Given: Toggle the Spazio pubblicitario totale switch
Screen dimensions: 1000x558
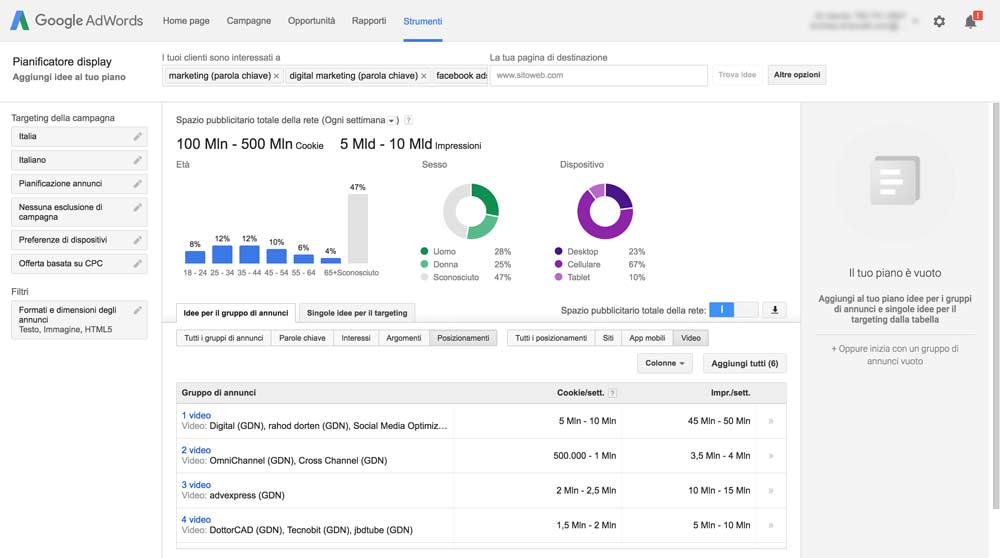Looking at the screenshot, I should point(733,310).
